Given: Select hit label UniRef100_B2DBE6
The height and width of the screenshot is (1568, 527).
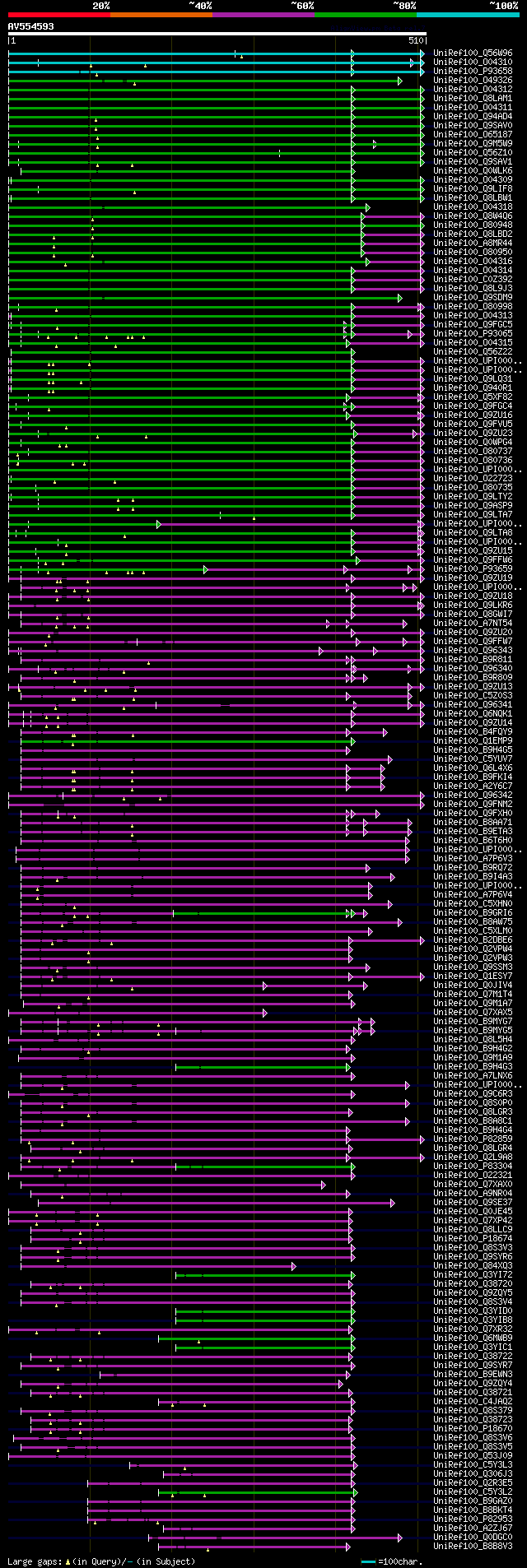Looking at the screenshot, I should [473, 939].
